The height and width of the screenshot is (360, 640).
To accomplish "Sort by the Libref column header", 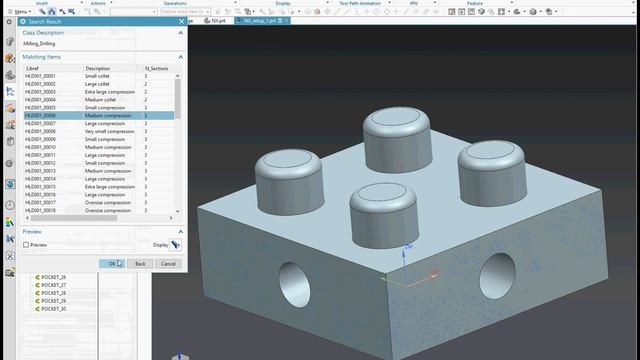I will pyautogui.click(x=53, y=68).
